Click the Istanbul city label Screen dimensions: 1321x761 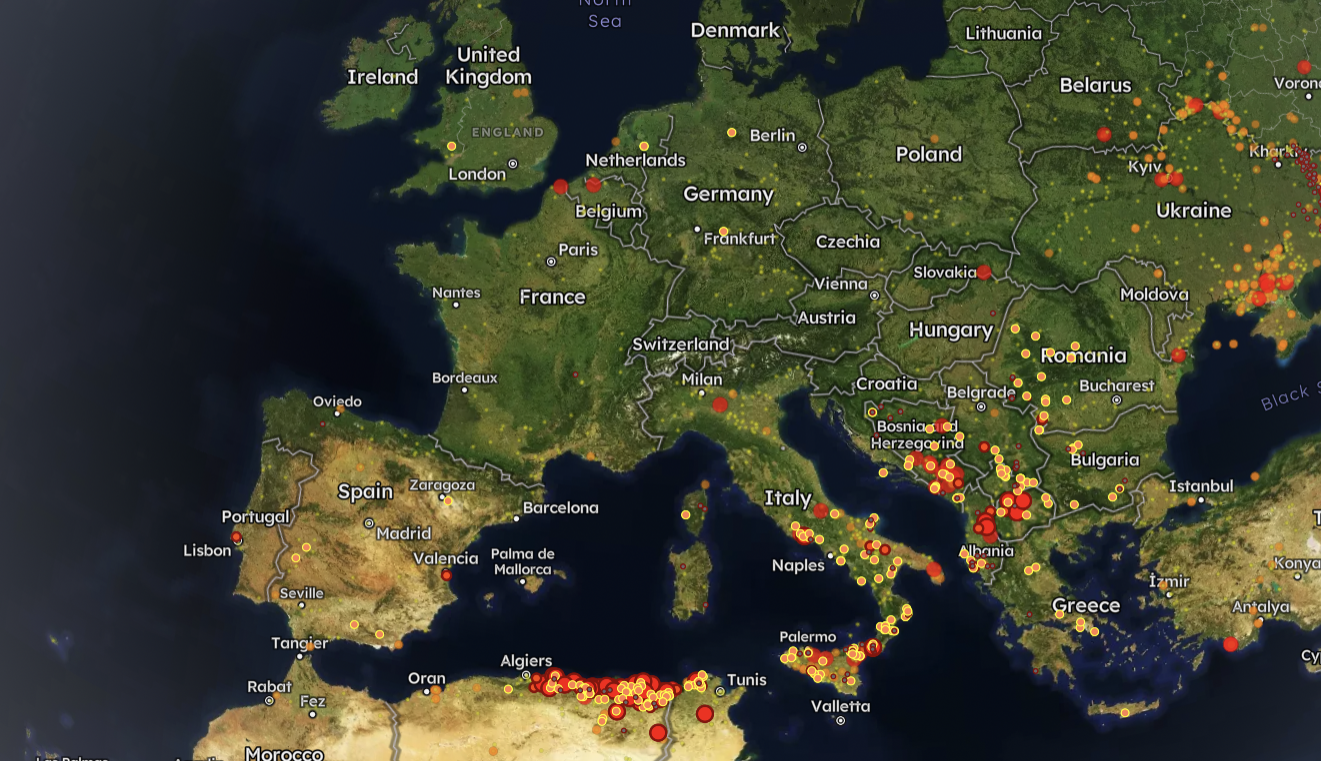(1201, 486)
